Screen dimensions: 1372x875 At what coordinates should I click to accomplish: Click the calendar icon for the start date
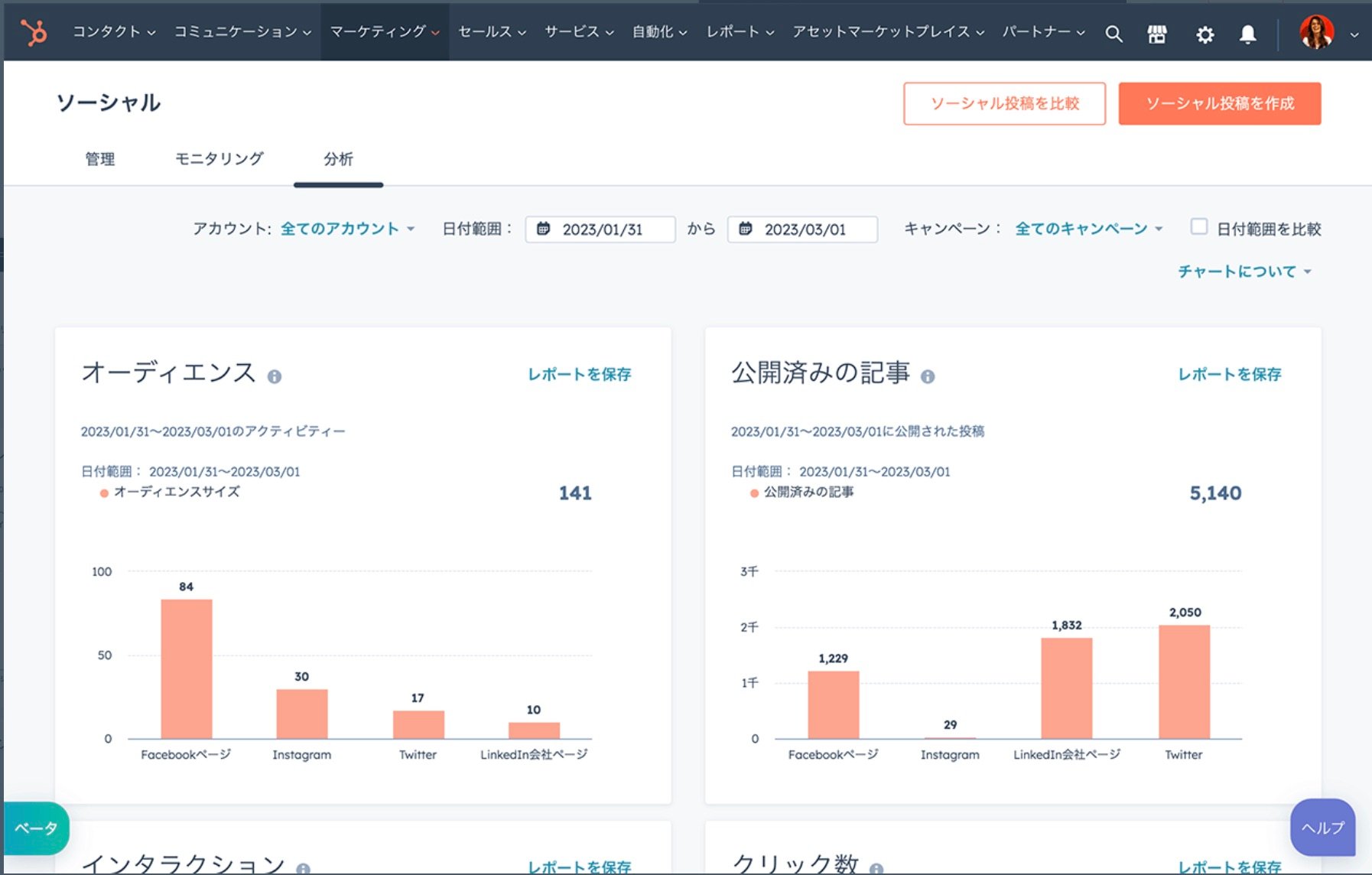point(545,229)
